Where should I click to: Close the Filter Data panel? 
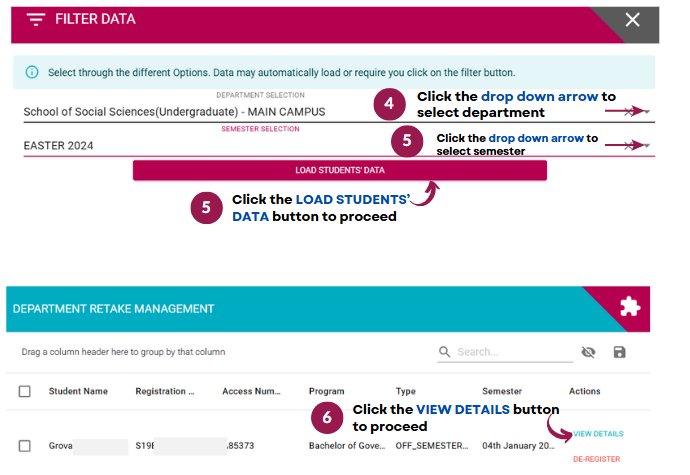tap(632, 20)
